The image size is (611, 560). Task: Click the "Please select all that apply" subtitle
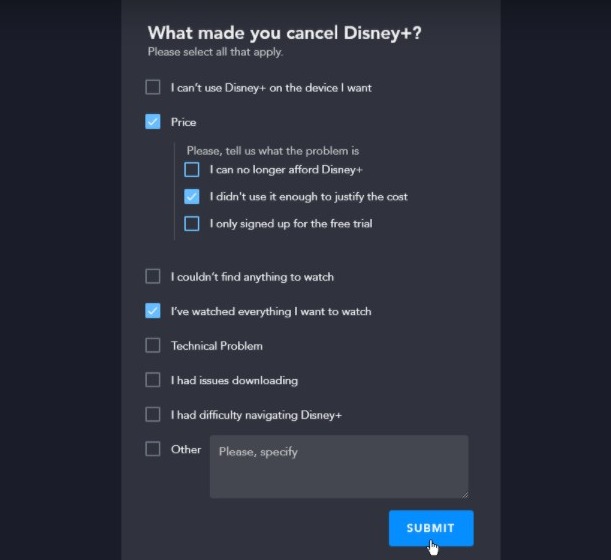[215, 52]
